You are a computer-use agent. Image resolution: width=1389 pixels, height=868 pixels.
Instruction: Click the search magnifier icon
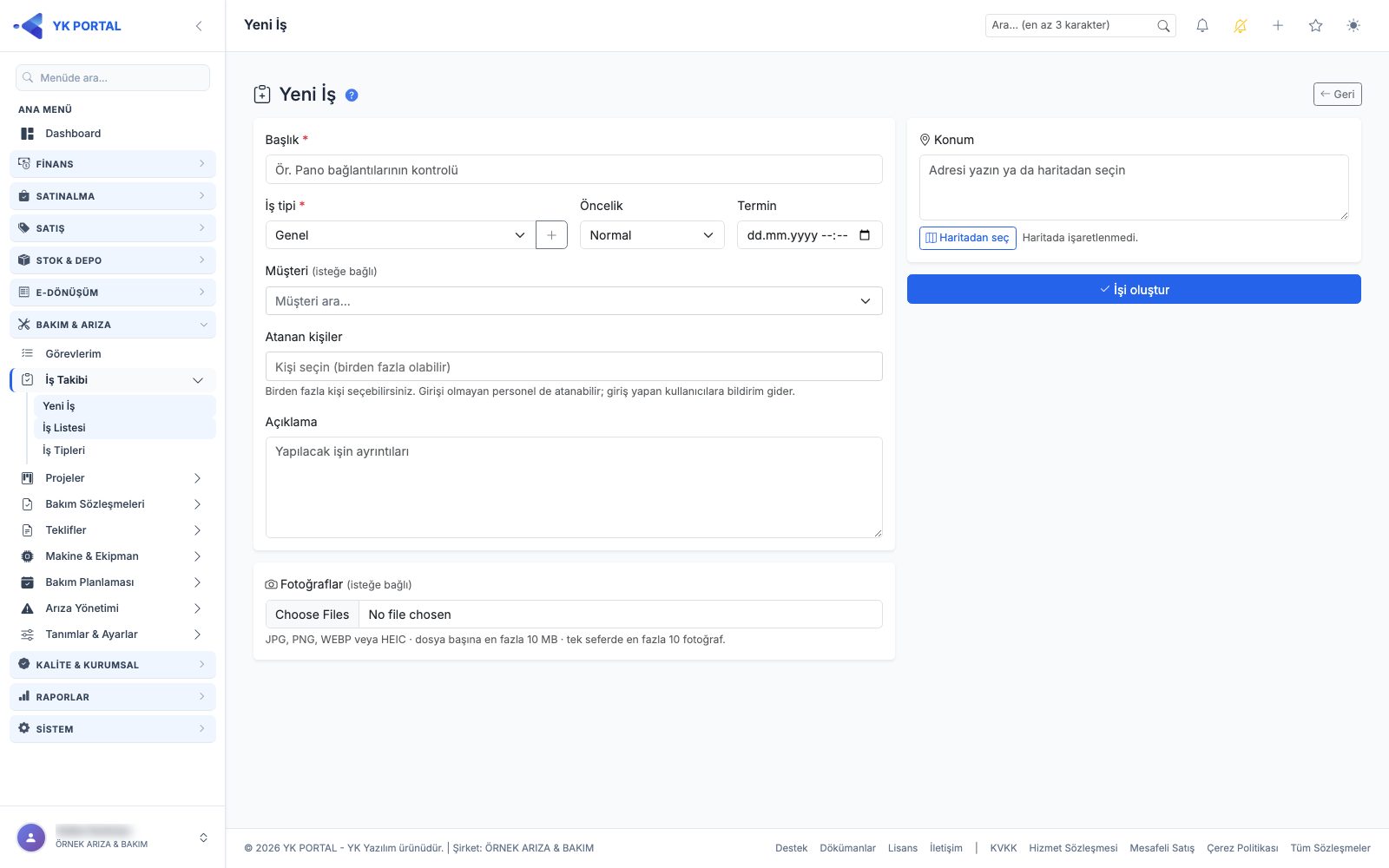pos(1163,26)
